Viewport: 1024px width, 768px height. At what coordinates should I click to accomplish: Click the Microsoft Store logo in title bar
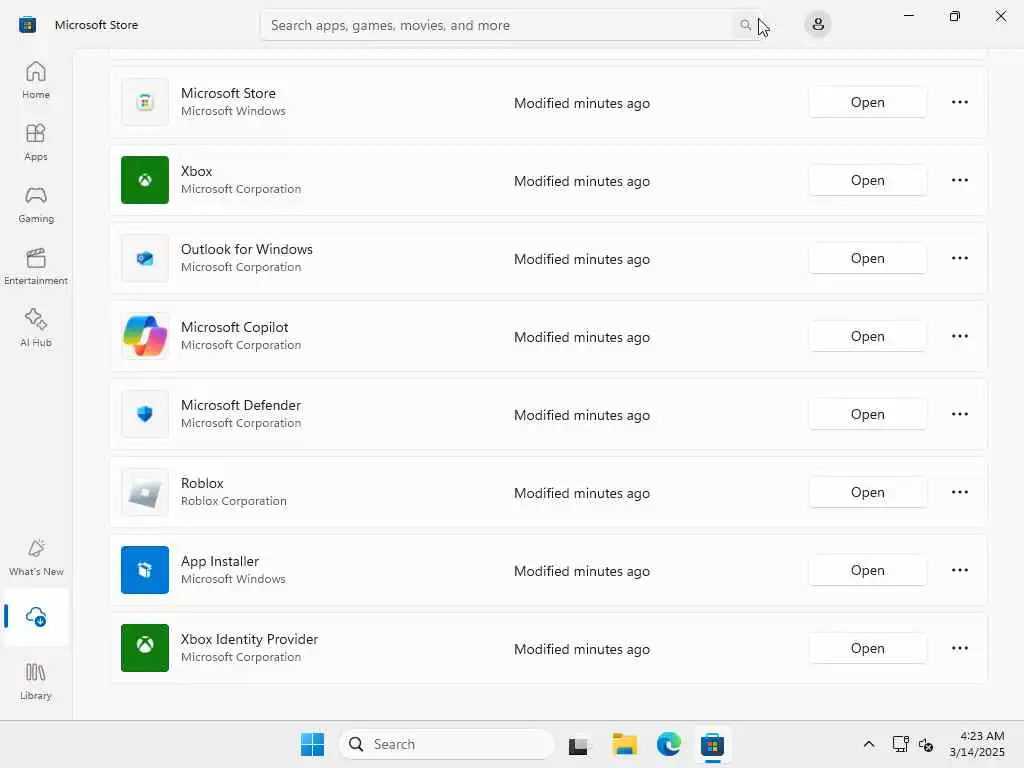[x=27, y=25]
